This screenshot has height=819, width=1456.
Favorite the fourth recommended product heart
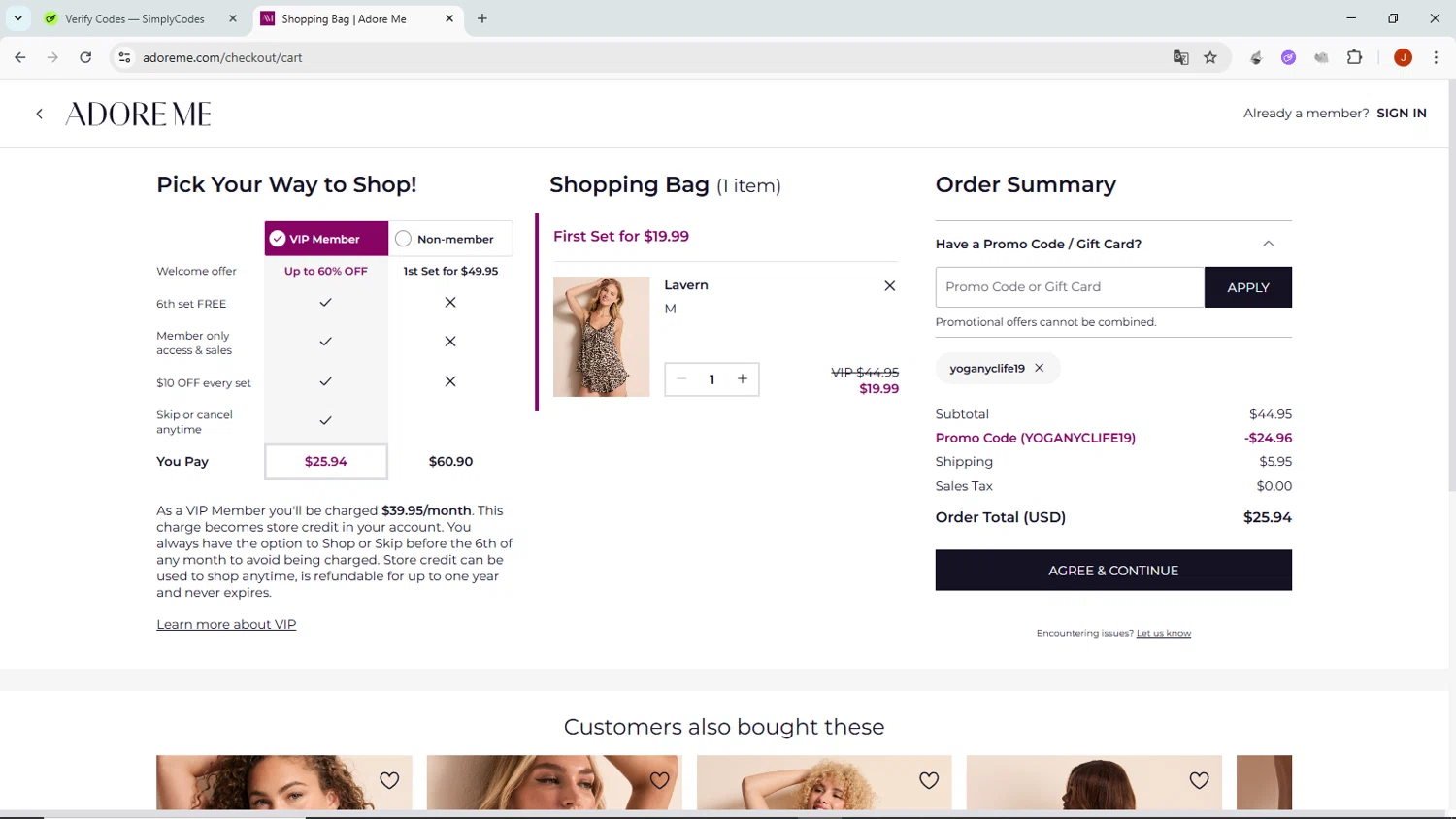(x=1200, y=780)
